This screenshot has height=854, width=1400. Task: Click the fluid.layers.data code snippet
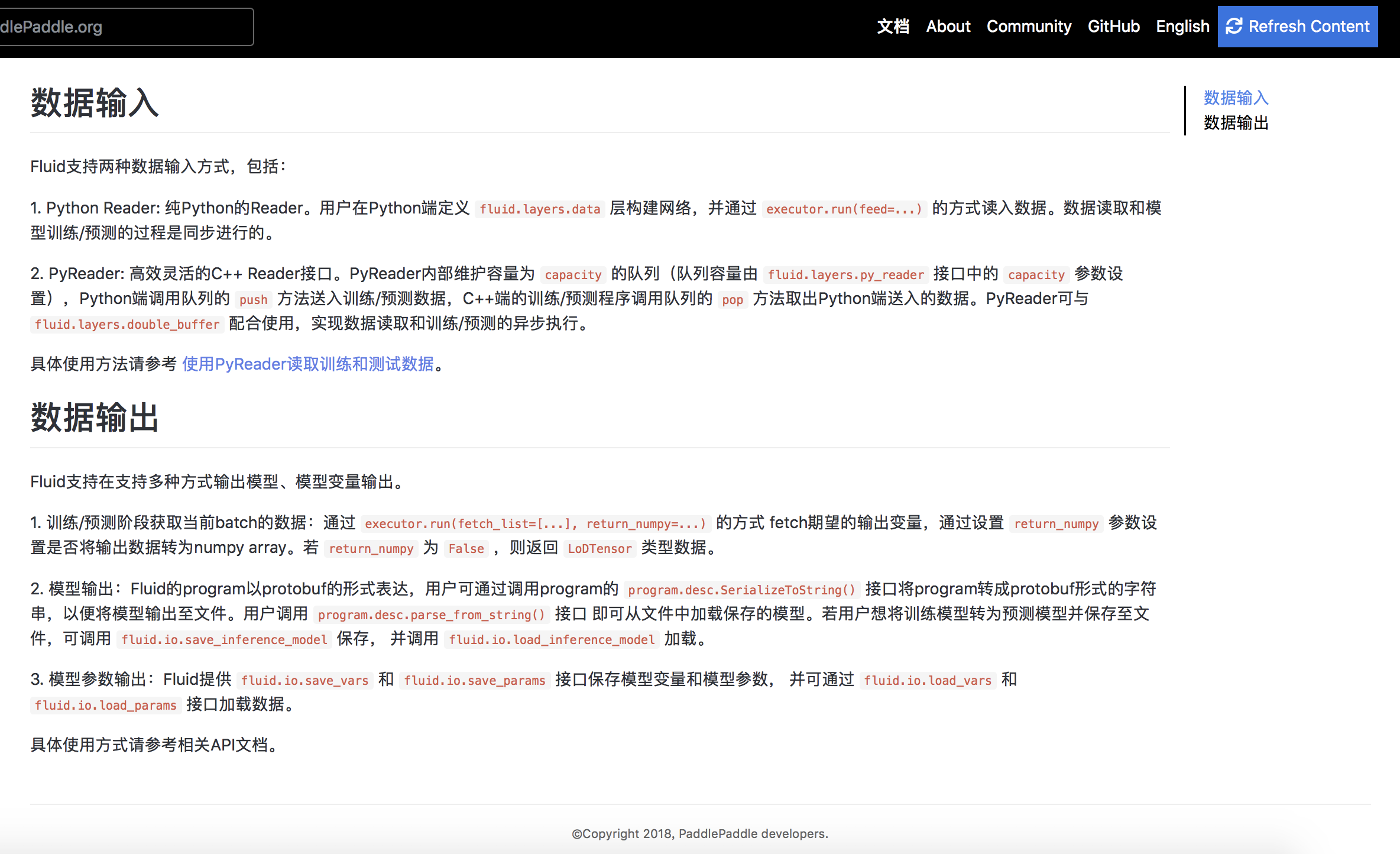[539, 209]
